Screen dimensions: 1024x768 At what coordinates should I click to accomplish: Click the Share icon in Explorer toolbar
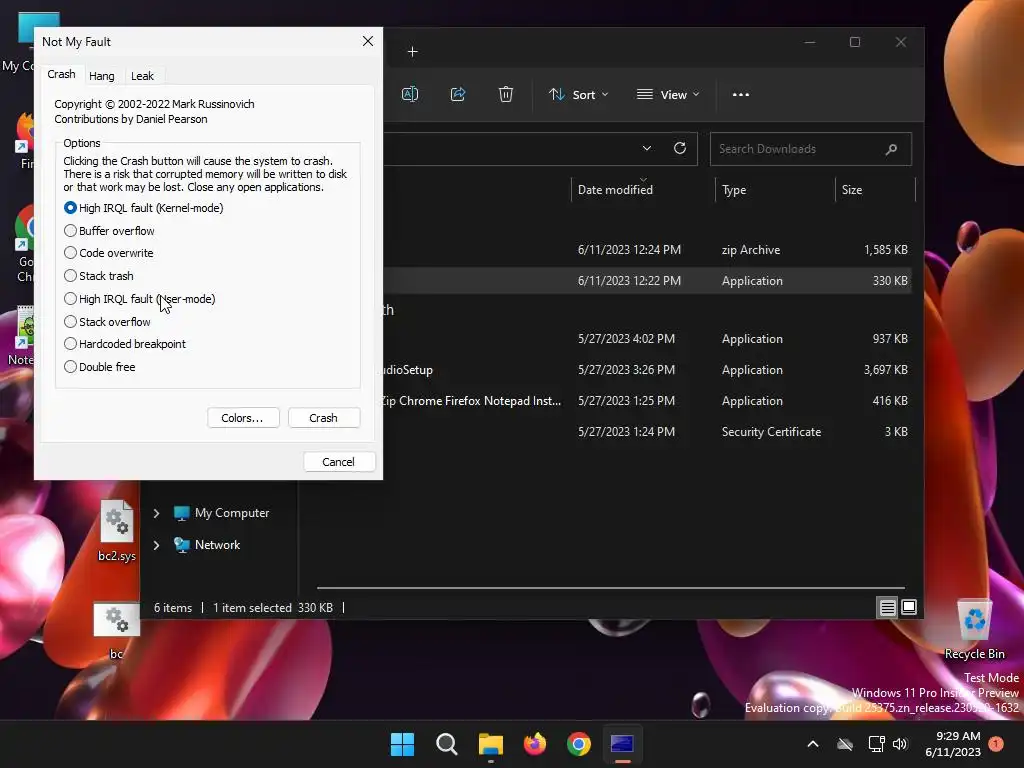(458, 94)
